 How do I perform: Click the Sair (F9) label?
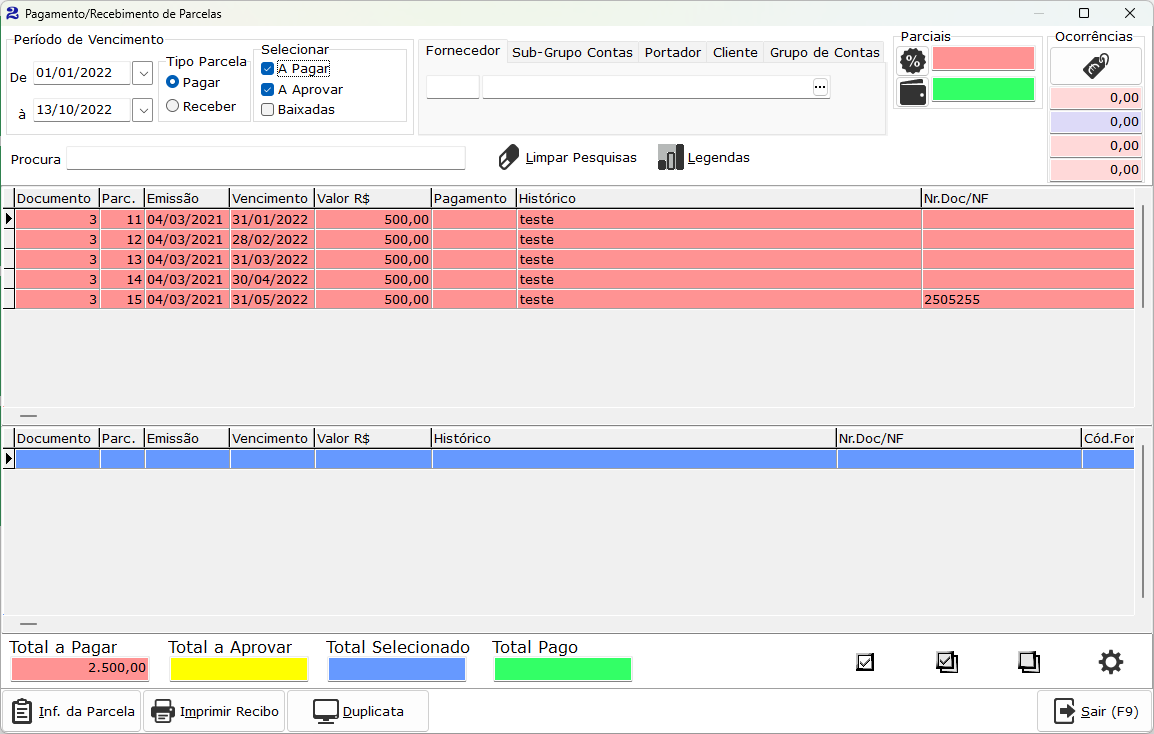[x=1110, y=711]
